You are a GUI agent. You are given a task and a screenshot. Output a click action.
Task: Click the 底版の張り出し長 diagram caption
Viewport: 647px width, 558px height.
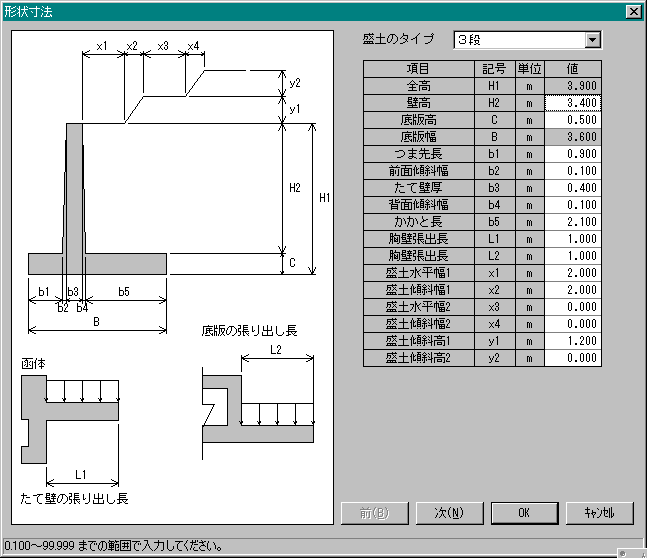(249, 331)
